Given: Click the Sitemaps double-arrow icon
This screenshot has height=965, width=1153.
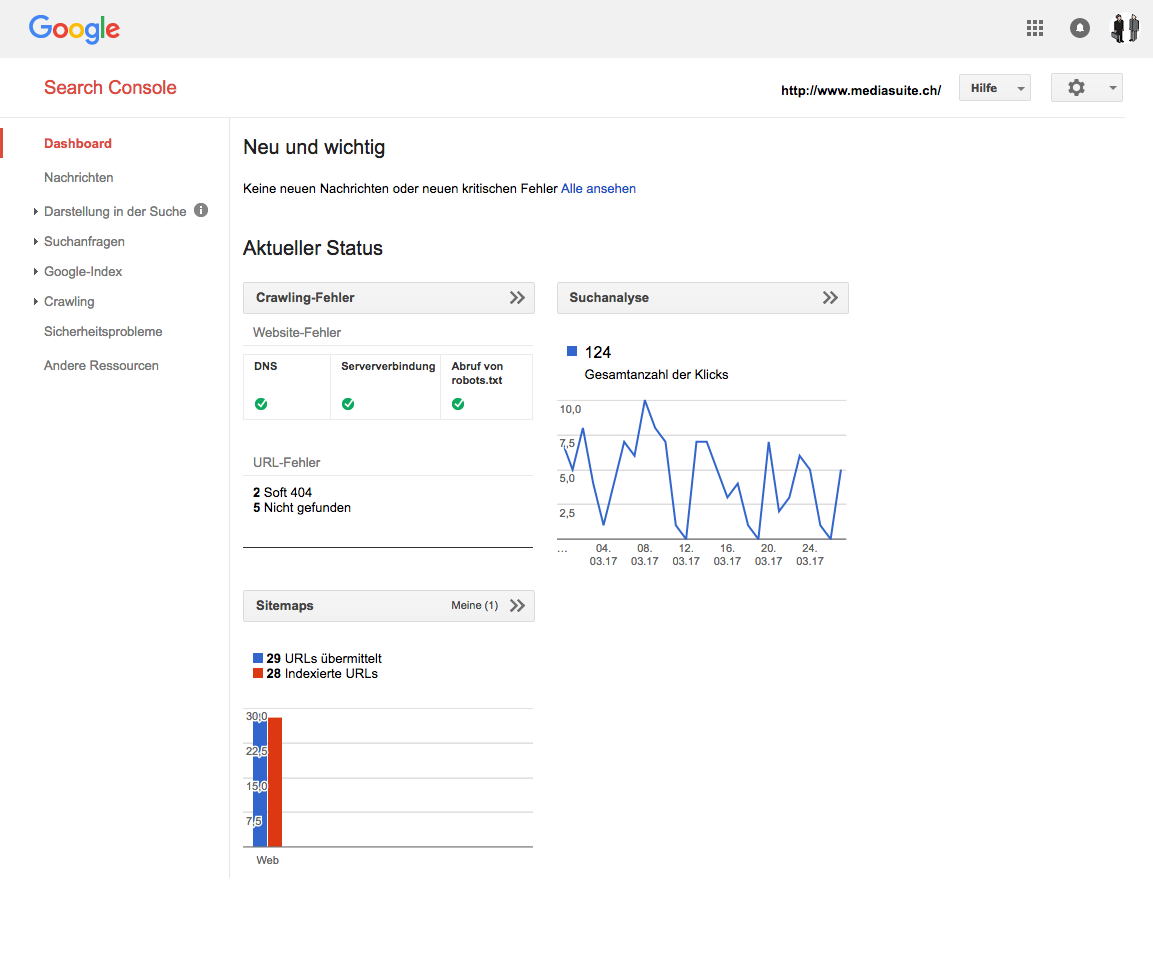Looking at the screenshot, I should click(517, 605).
